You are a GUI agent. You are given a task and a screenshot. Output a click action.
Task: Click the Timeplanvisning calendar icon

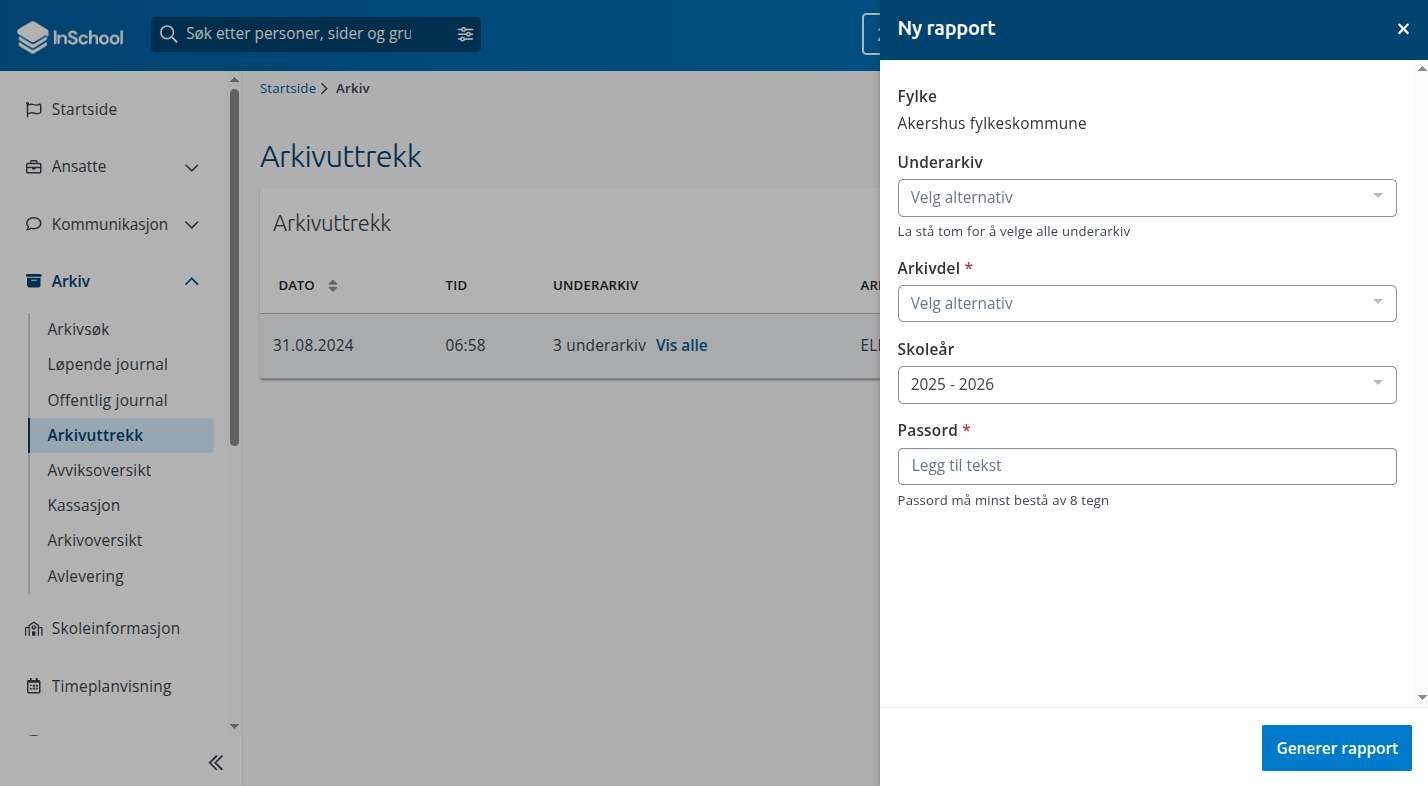pos(34,686)
